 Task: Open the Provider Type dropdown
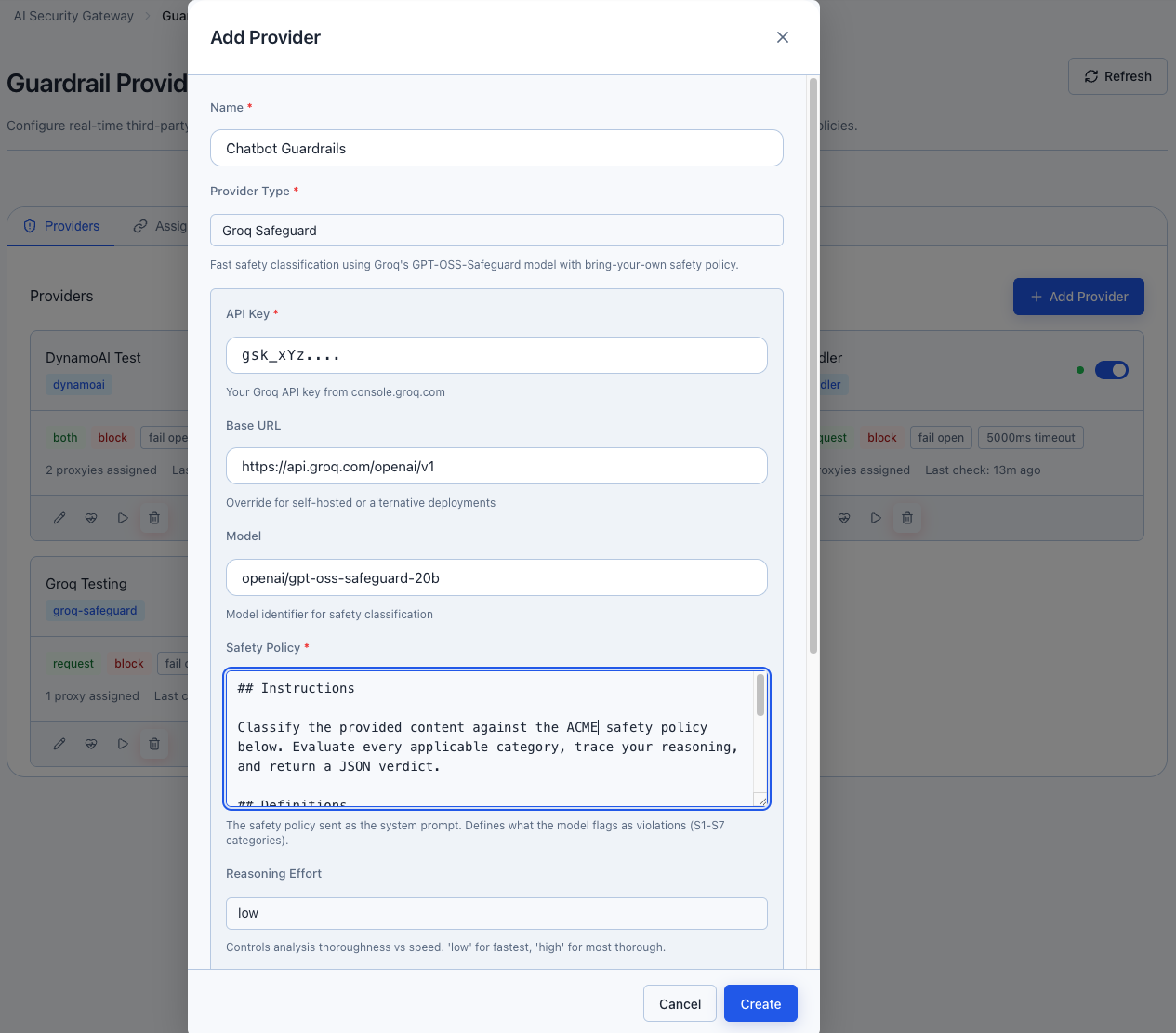[x=496, y=230]
